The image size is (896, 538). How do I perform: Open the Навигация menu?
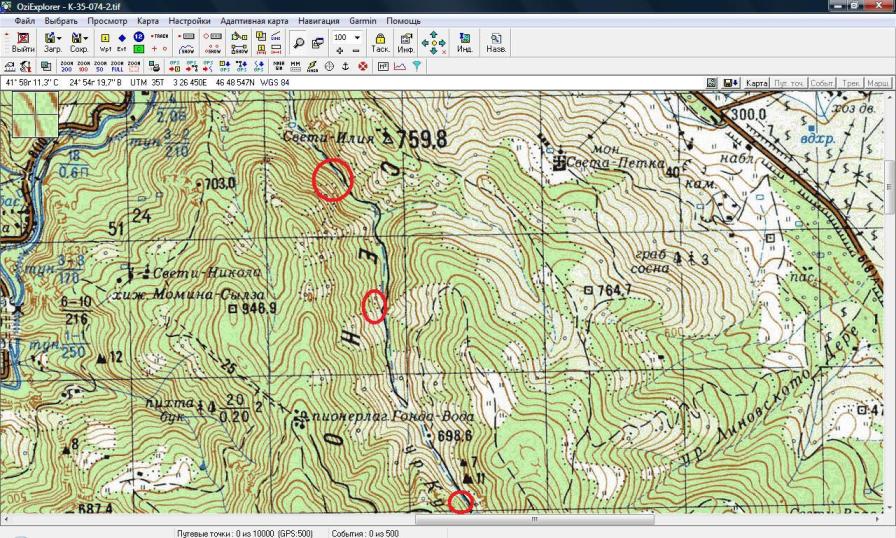pos(319,20)
